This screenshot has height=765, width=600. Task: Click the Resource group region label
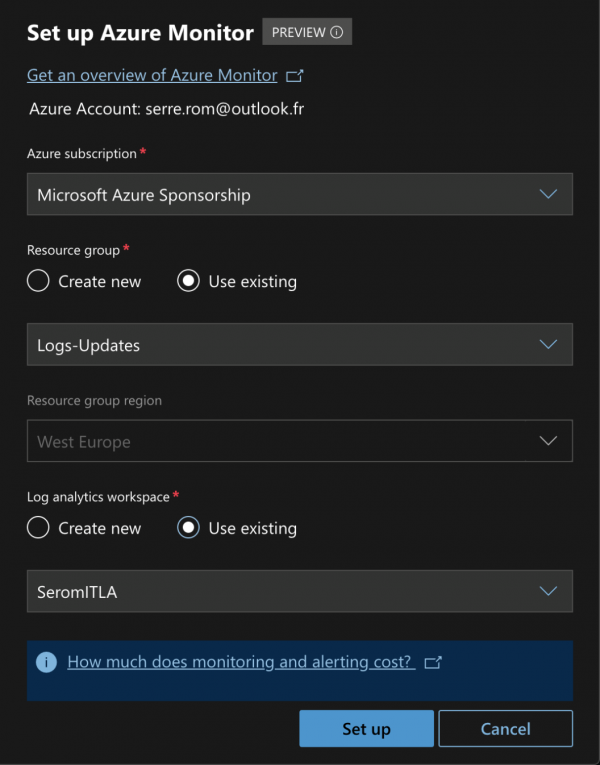tap(94, 401)
